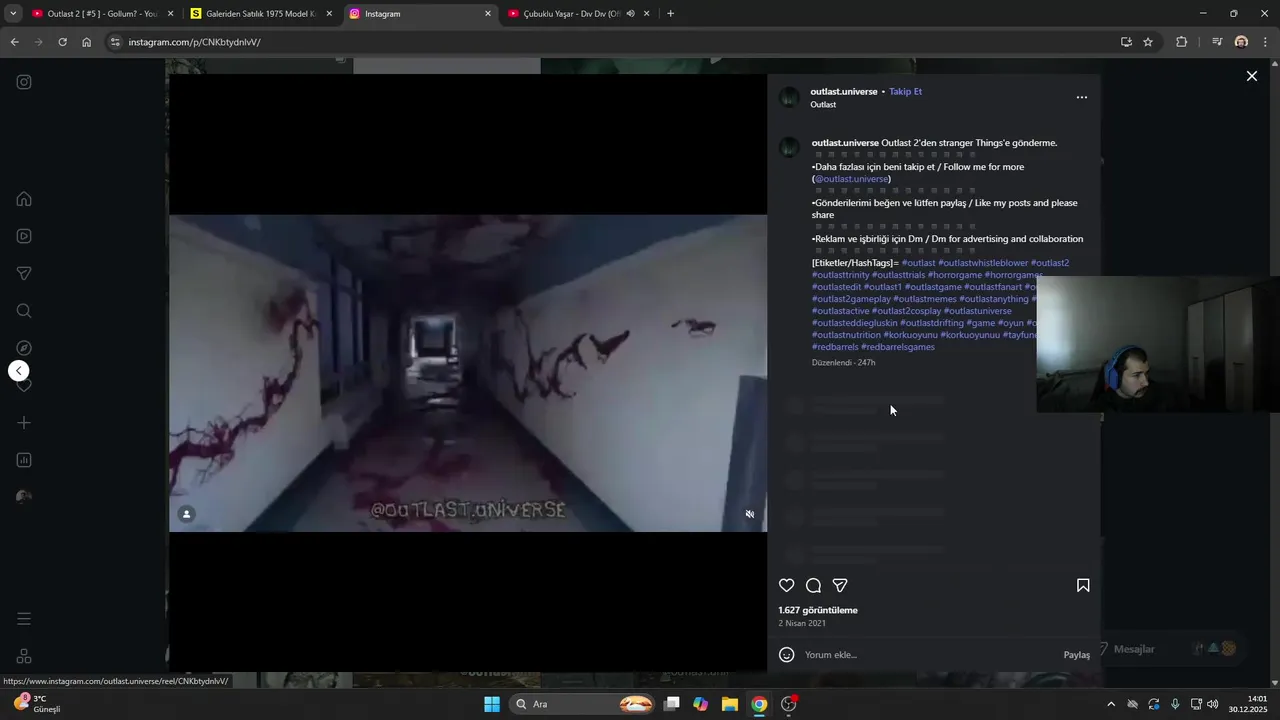The image size is (1280, 720).
Task: Open #outlast2cosplay hashtag link
Action: click(907, 311)
